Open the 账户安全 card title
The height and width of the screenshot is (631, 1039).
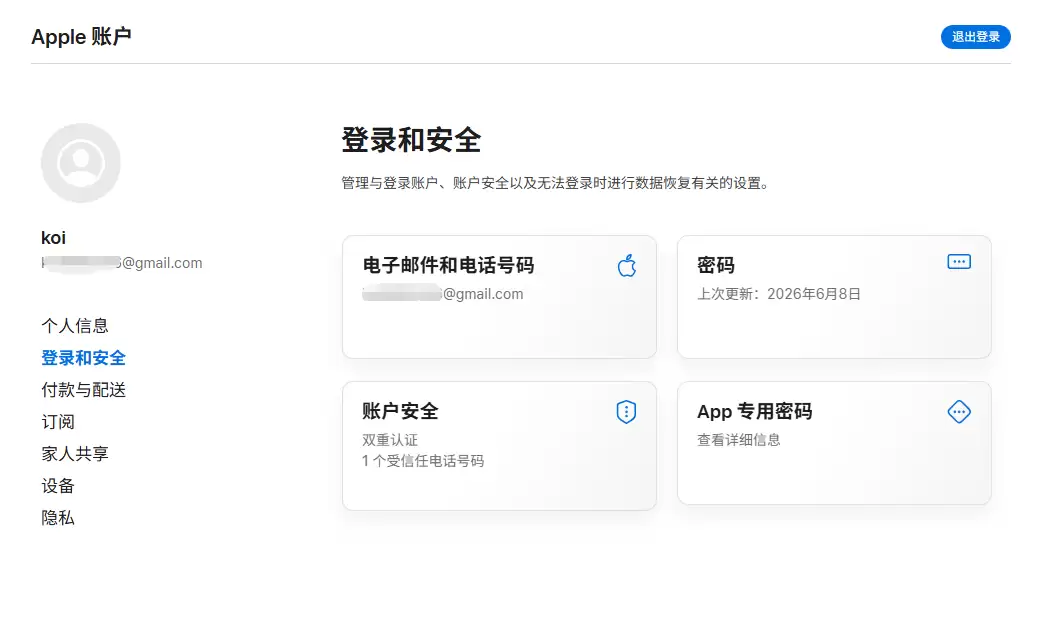[400, 411]
